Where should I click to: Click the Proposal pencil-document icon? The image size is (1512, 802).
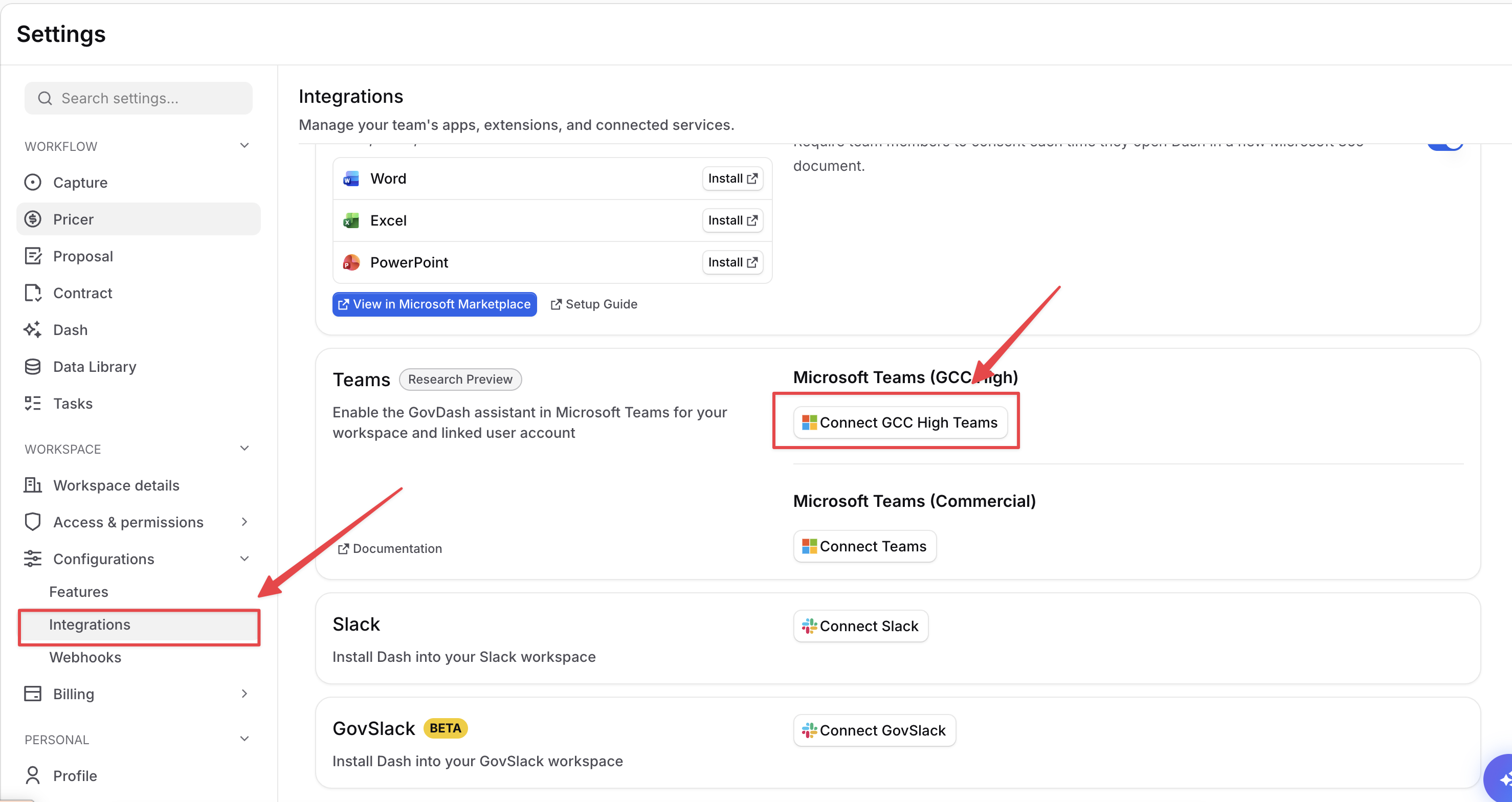(33, 256)
